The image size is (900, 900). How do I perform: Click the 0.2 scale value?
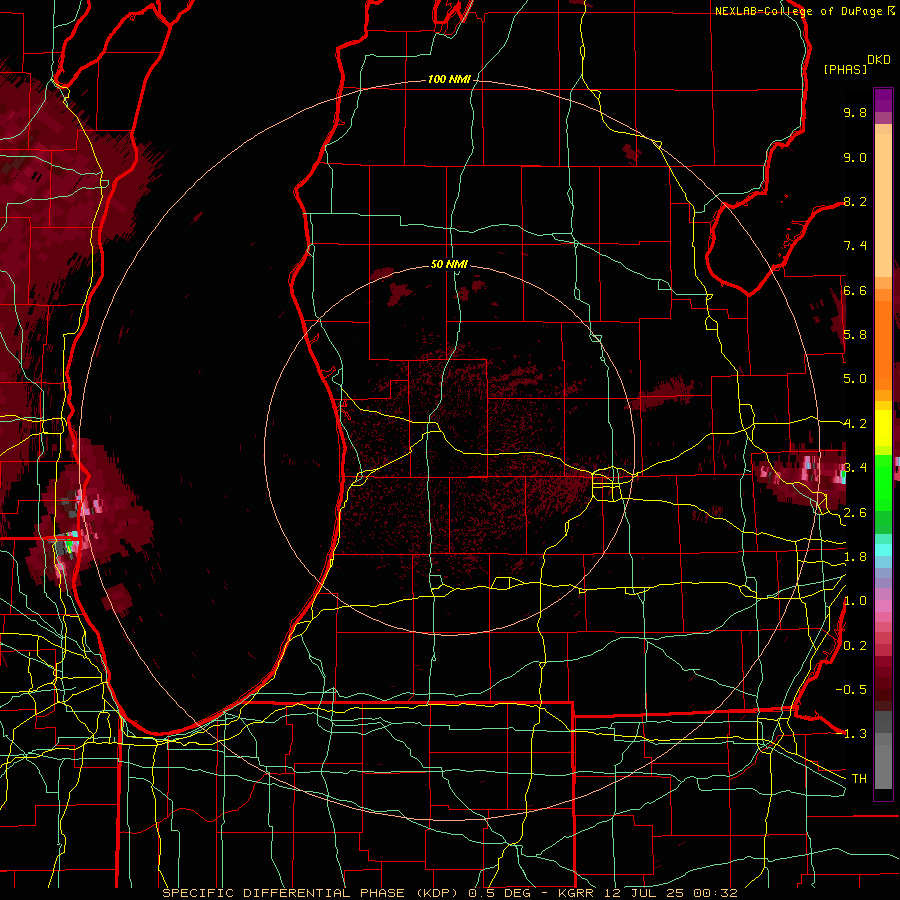pos(855,646)
